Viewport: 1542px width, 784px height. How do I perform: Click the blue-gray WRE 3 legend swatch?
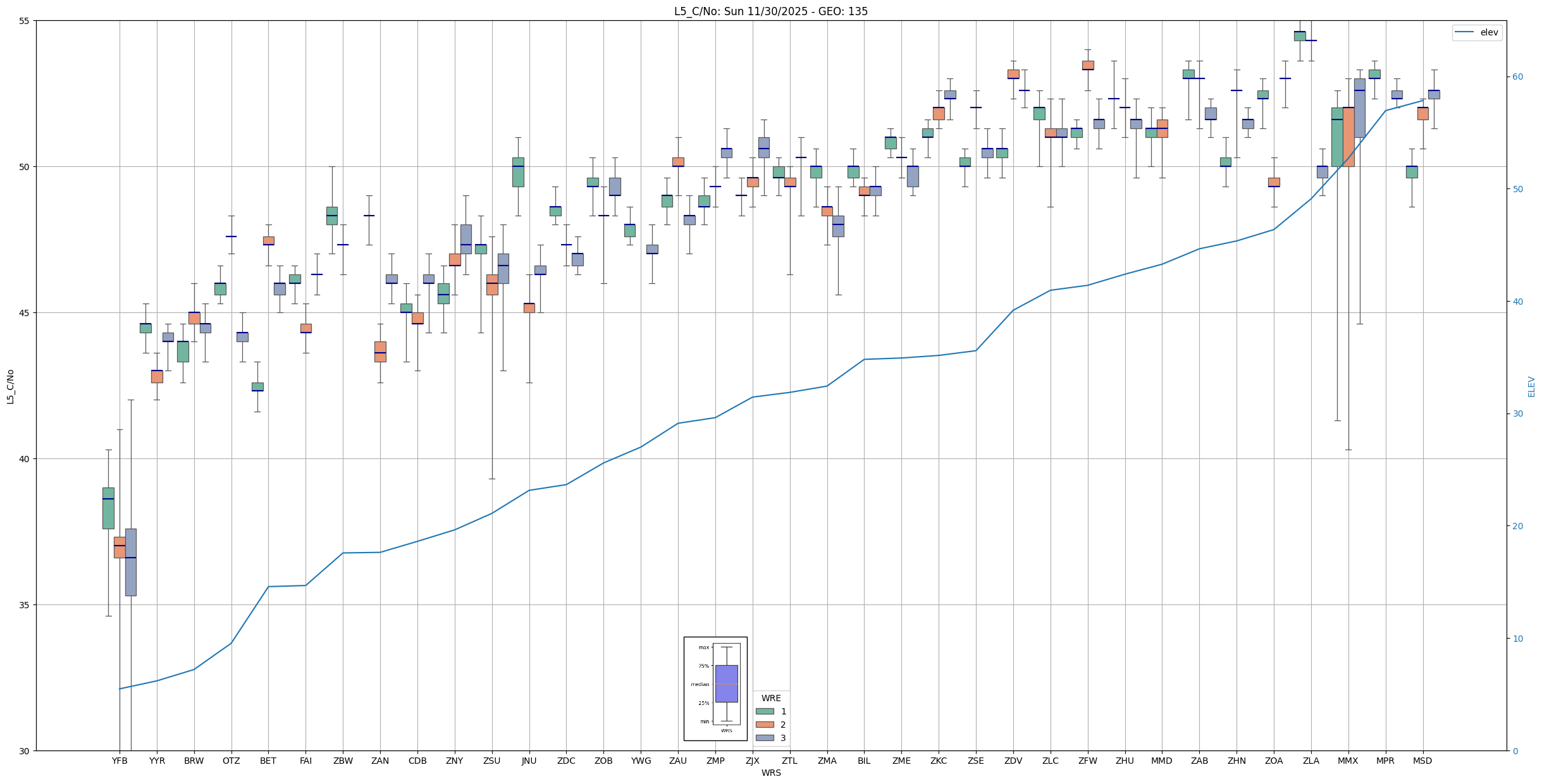(765, 738)
